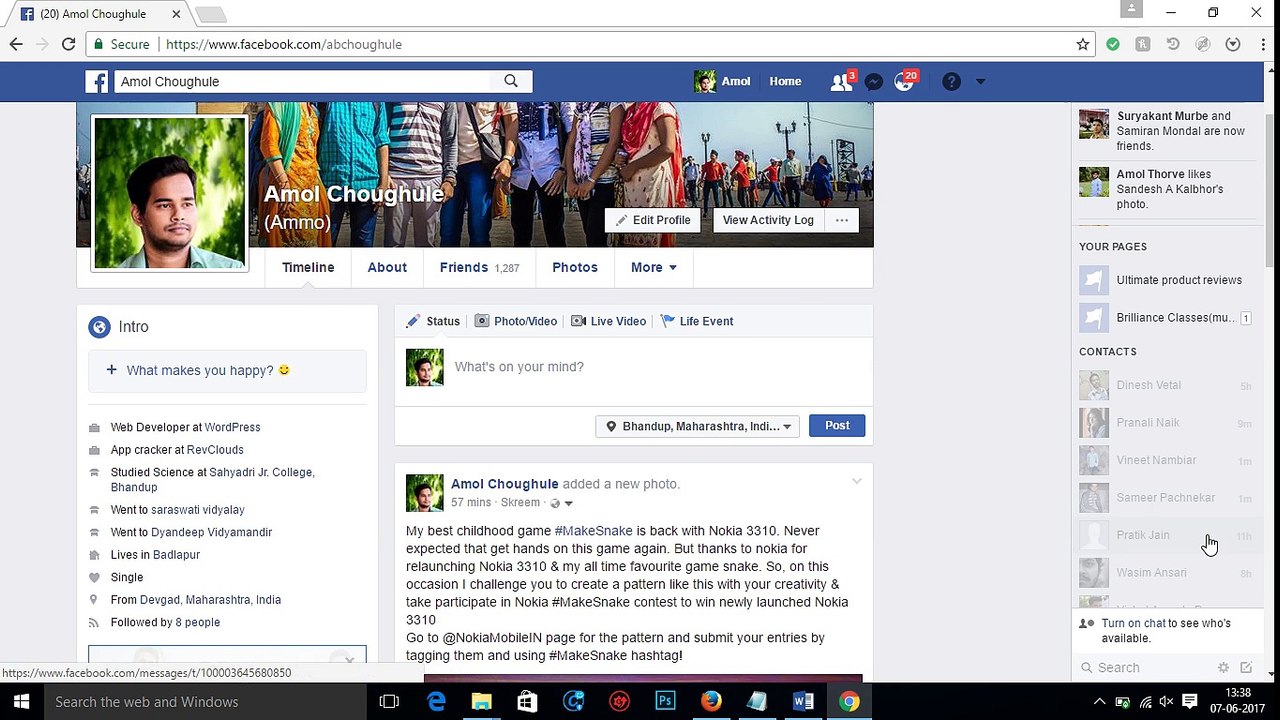Click the Windows taskbar search box
This screenshot has height=720, width=1280.
(x=205, y=702)
